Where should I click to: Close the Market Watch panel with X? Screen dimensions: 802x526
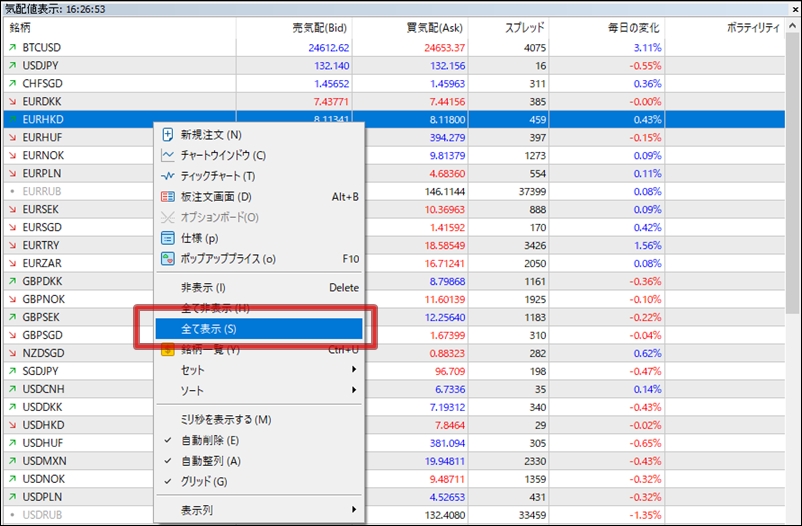pos(793,9)
